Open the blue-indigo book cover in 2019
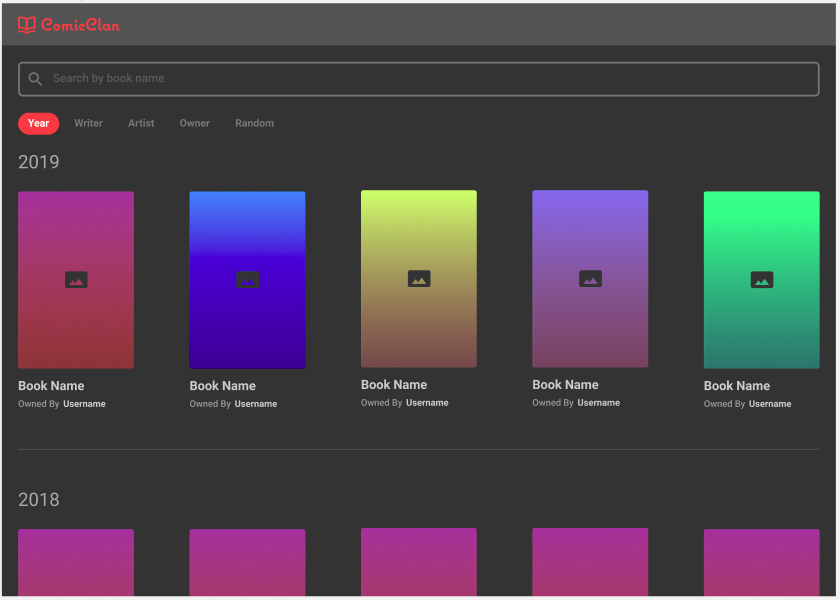 point(248,280)
